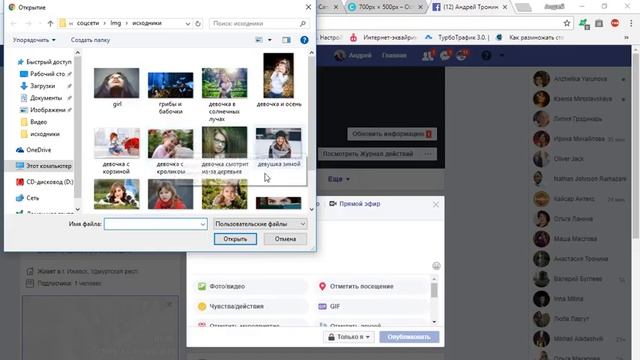
Task: Select Изображения folder in navigation pane
Action: tap(46, 110)
